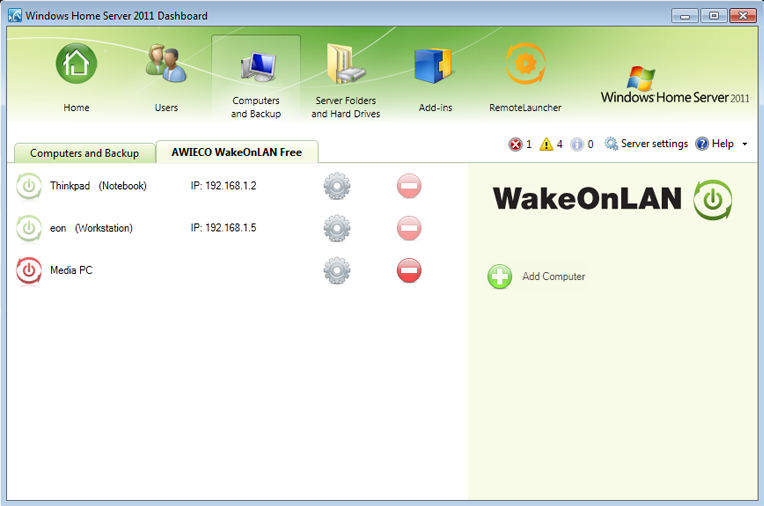This screenshot has height=506, width=764.
Task: Click the dashboard window title bar icon
Action: [x=15, y=16]
